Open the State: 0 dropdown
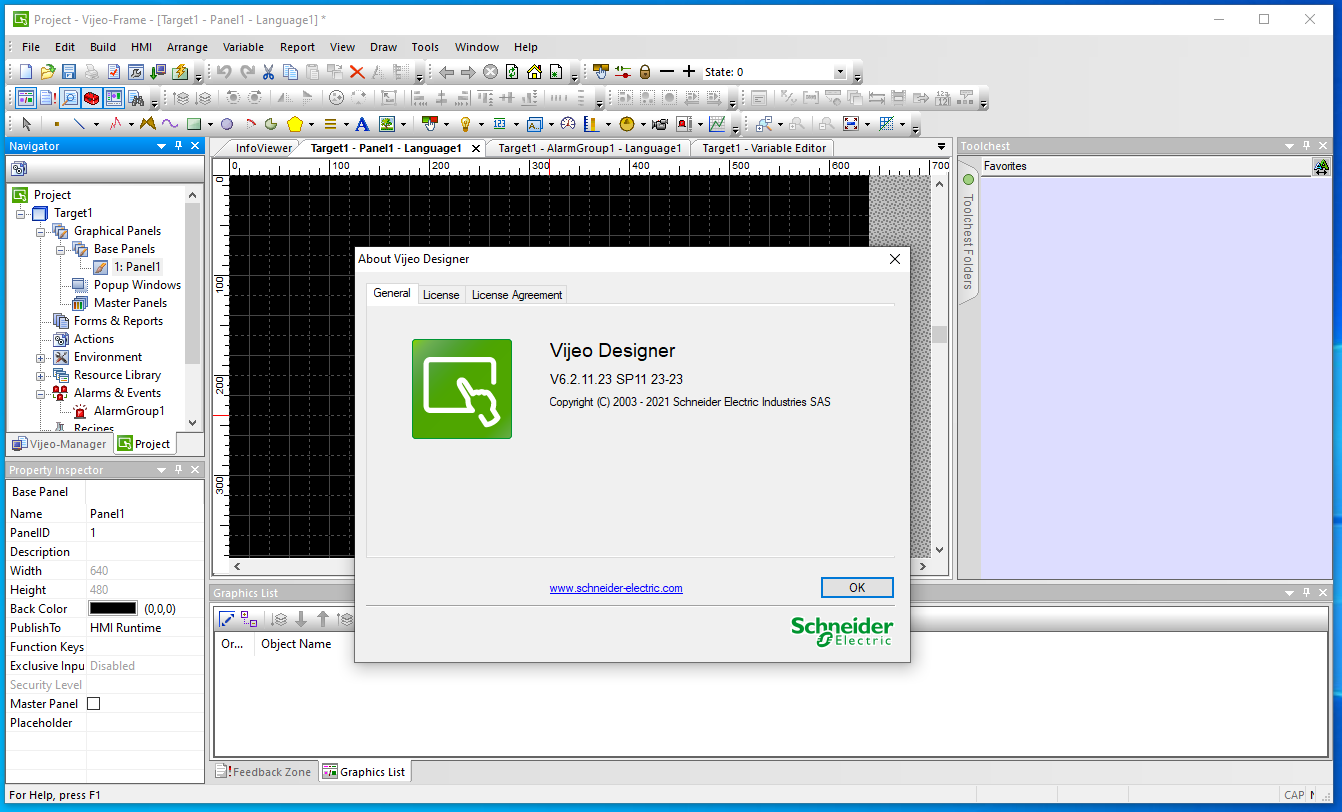 coord(840,72)
